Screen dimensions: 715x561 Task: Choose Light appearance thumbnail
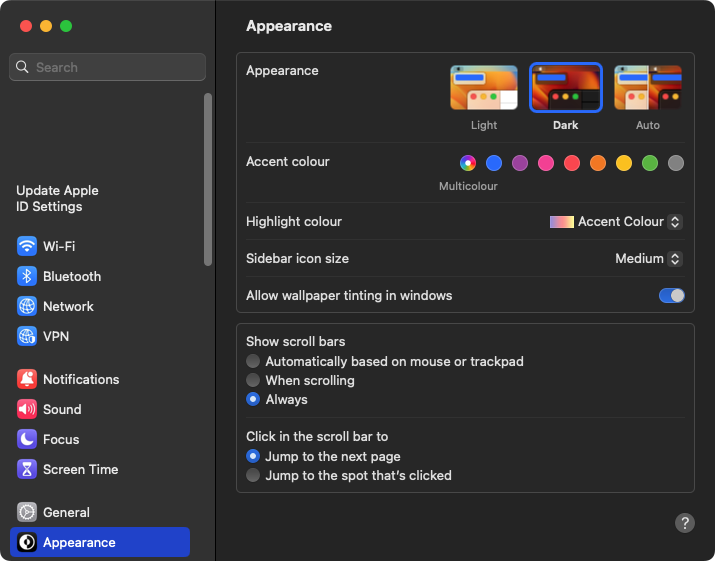tap(484, 88)
